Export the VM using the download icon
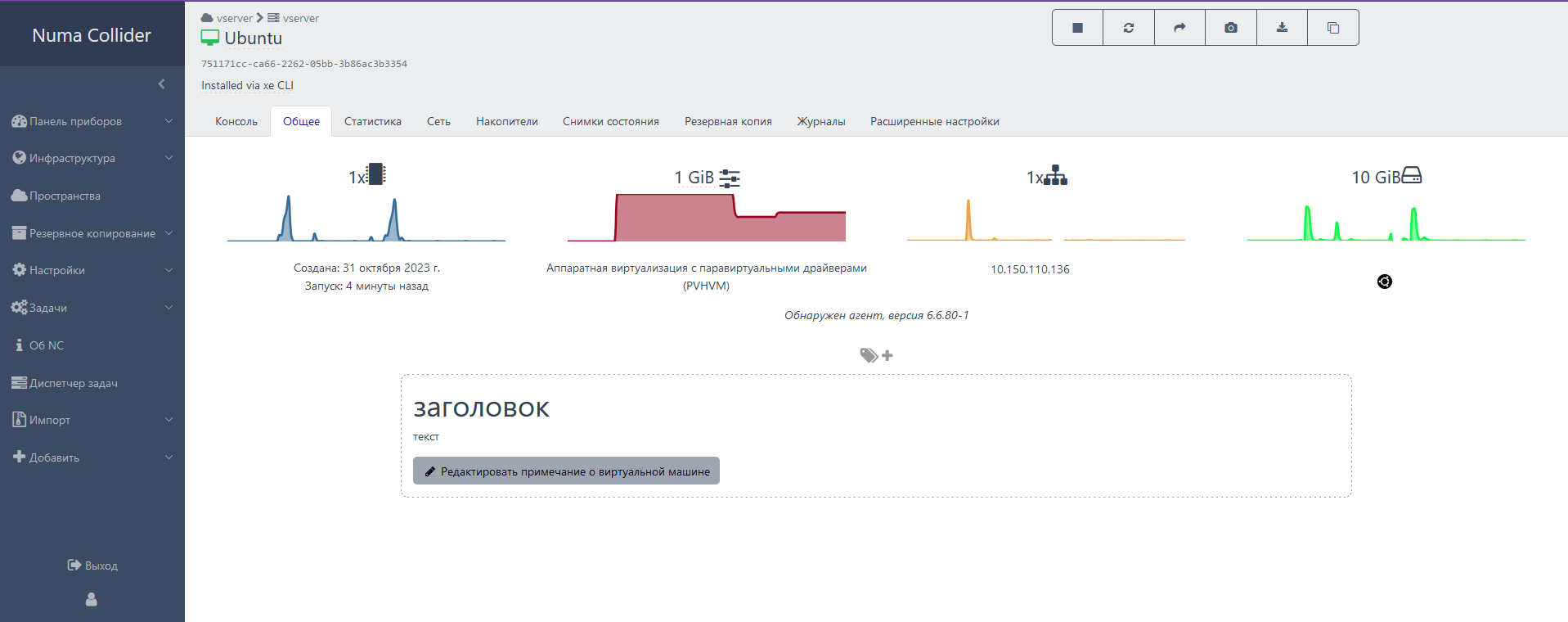This screenshot has height=622, width=1568. point(1282,28)
